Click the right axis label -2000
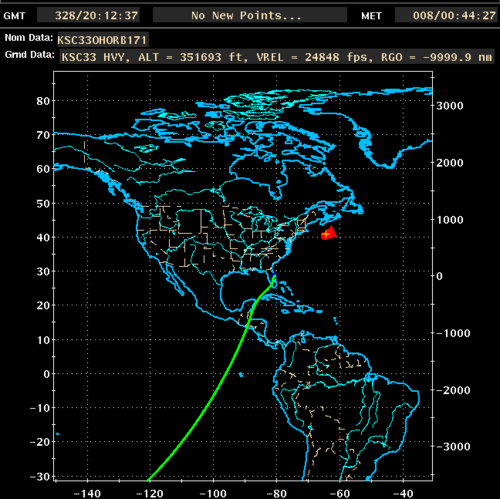The width and height of the screenshot is (500, 499). 453,390
